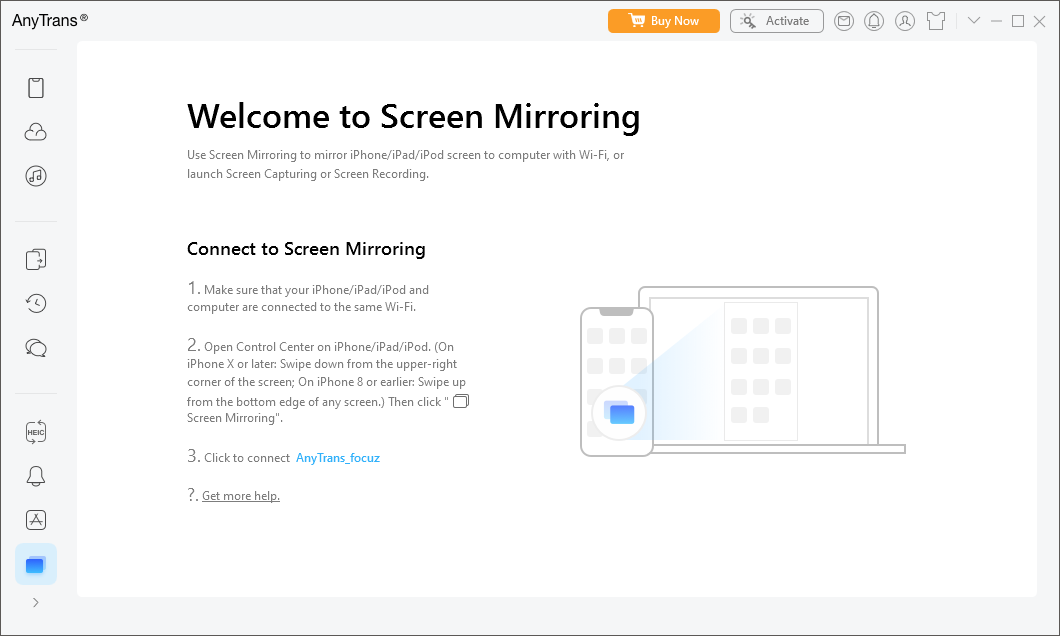Click the Connect to Screen Mirroring subheading

pos(306,249)
